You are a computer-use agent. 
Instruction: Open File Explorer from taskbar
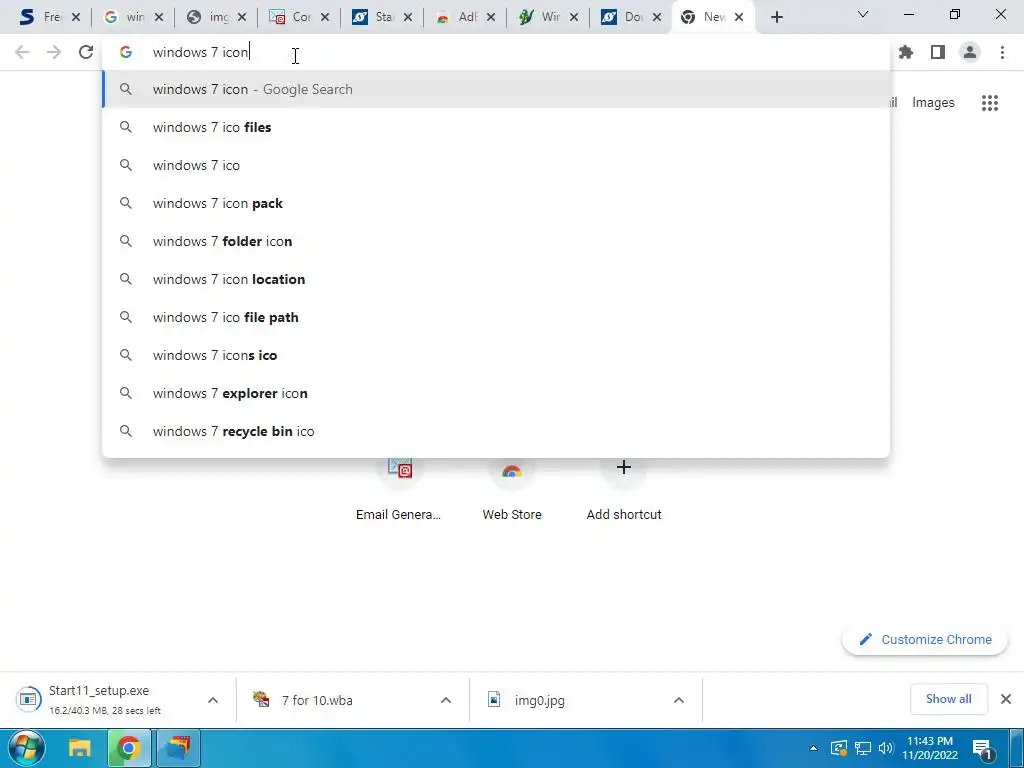tap(80, 748)
